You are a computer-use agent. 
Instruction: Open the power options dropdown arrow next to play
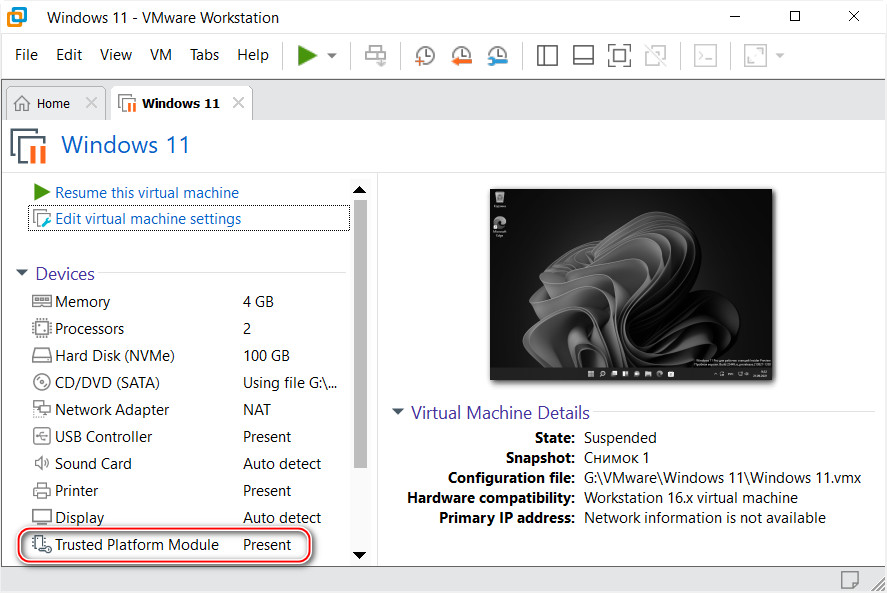332,55
